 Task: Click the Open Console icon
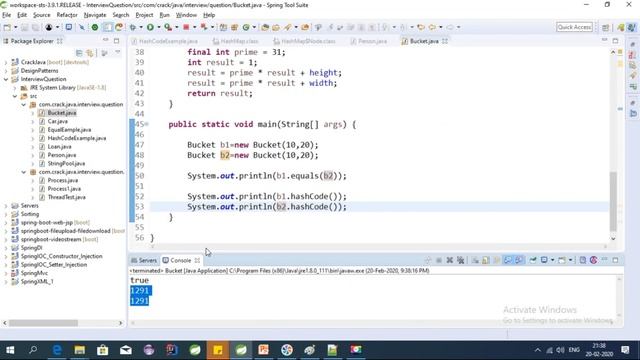pyautogui.click(x=562, y=260)
